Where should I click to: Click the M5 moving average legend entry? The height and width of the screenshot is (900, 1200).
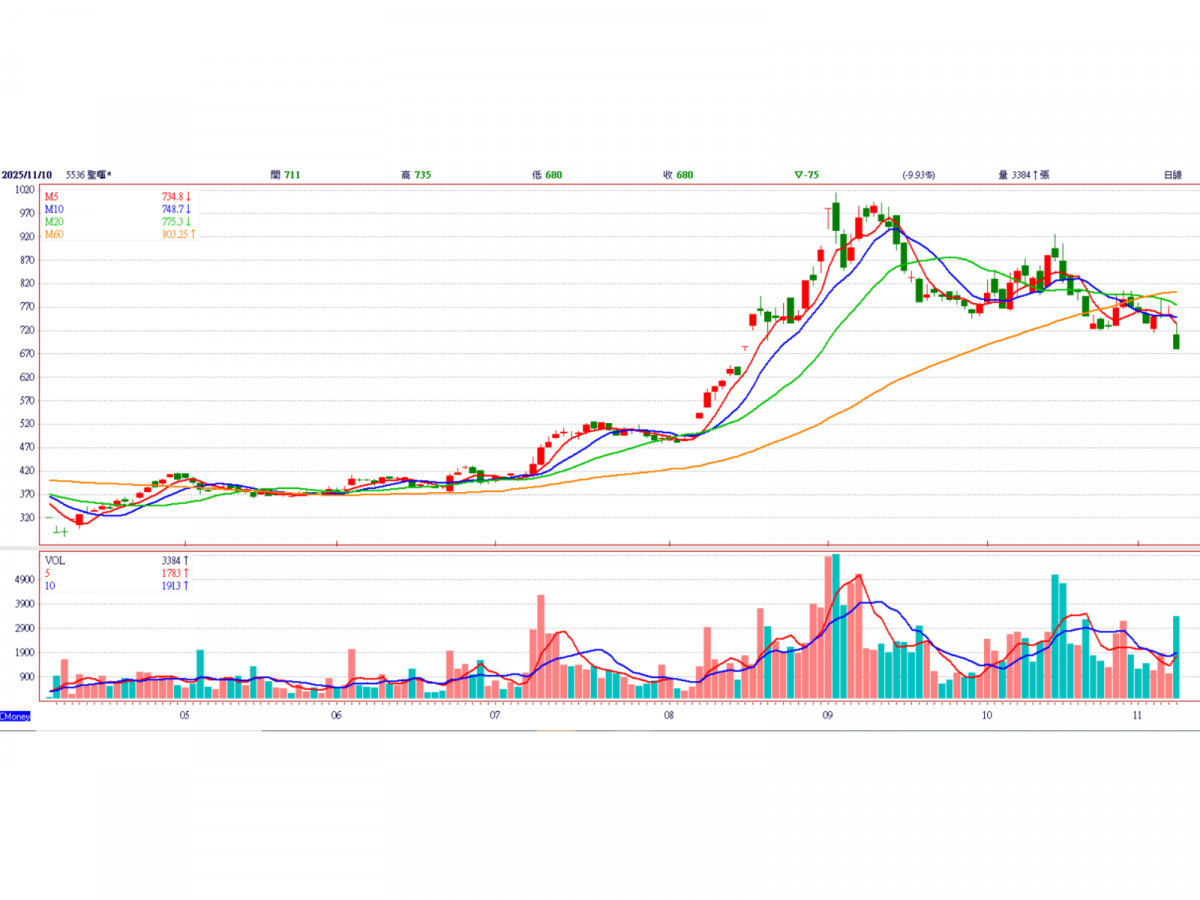52,197
